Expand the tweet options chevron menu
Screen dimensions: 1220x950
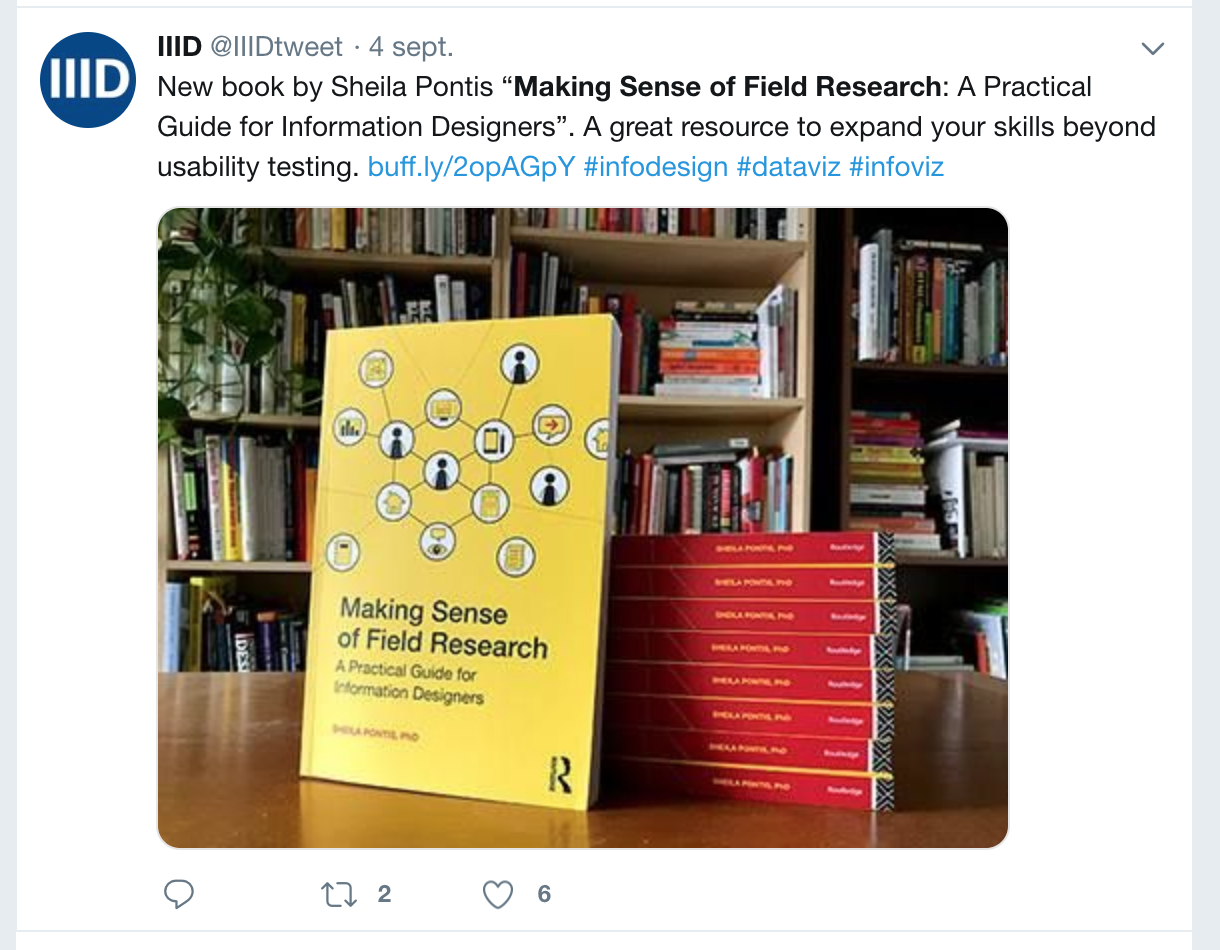pyautogui.click(x=1153, y=48)
